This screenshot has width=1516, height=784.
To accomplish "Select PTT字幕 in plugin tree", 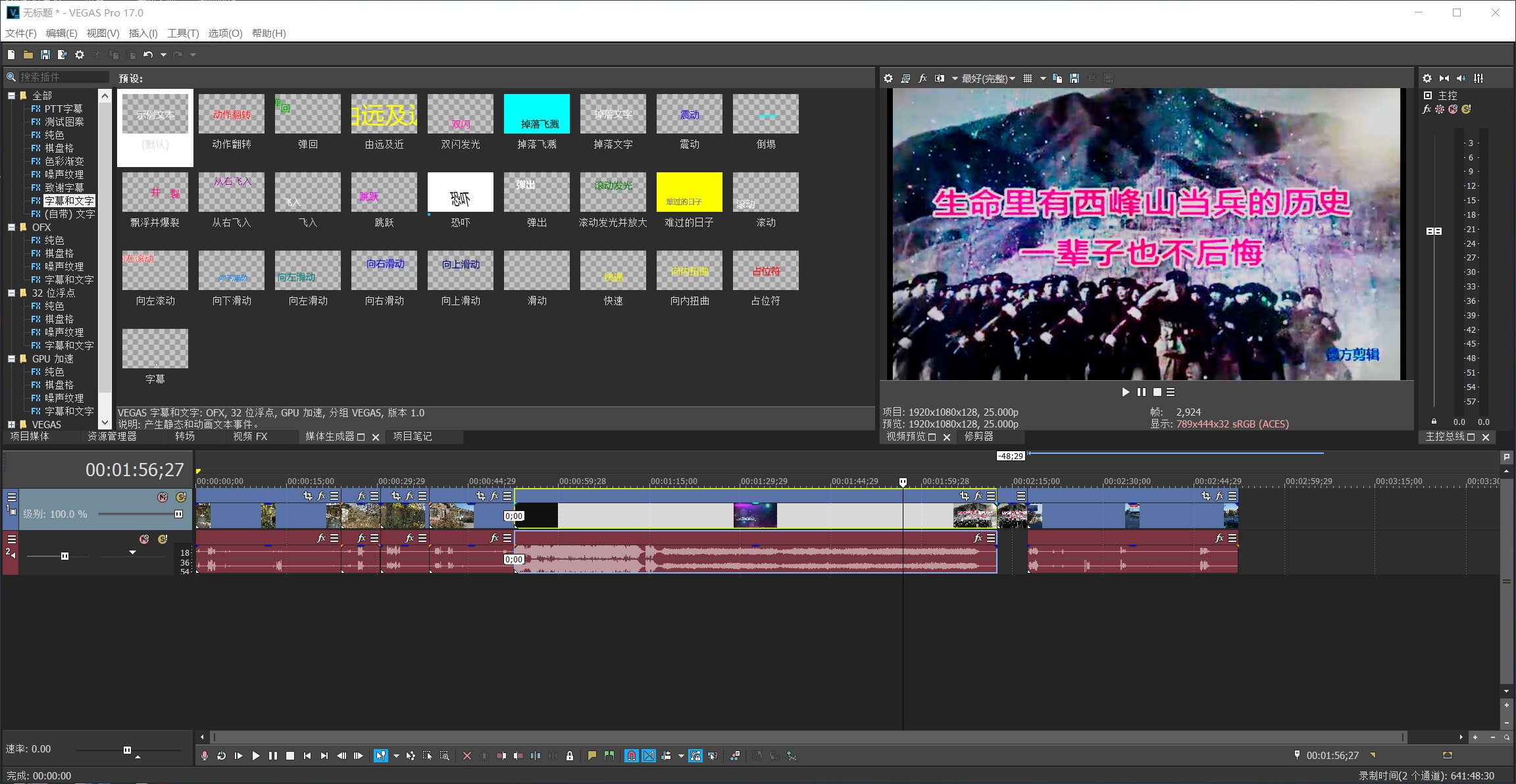I will point(63,109).
